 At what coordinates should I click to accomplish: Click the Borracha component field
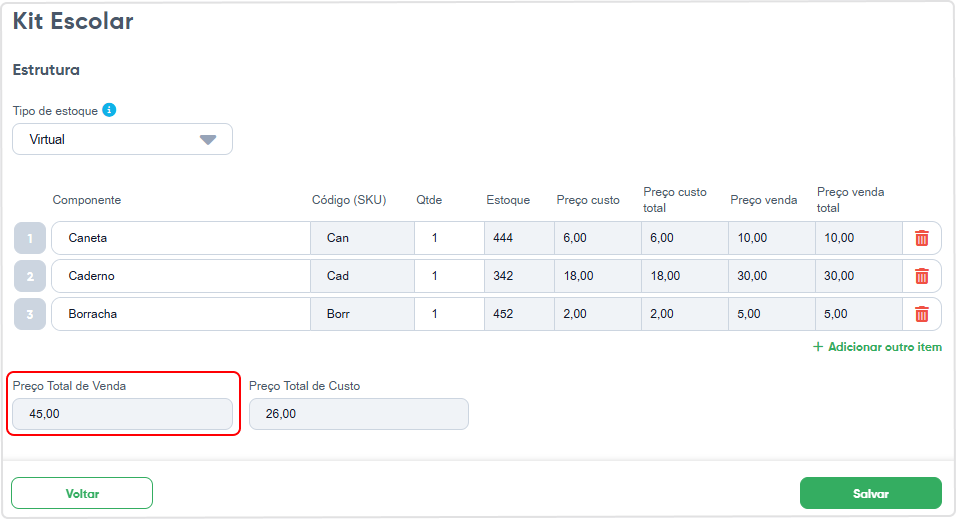pyautogui.click(x=181, y=313)
